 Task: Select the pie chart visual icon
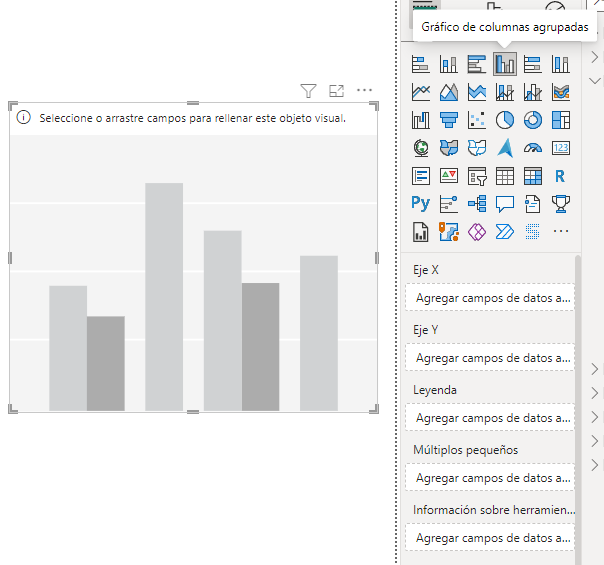click(505, 121)
